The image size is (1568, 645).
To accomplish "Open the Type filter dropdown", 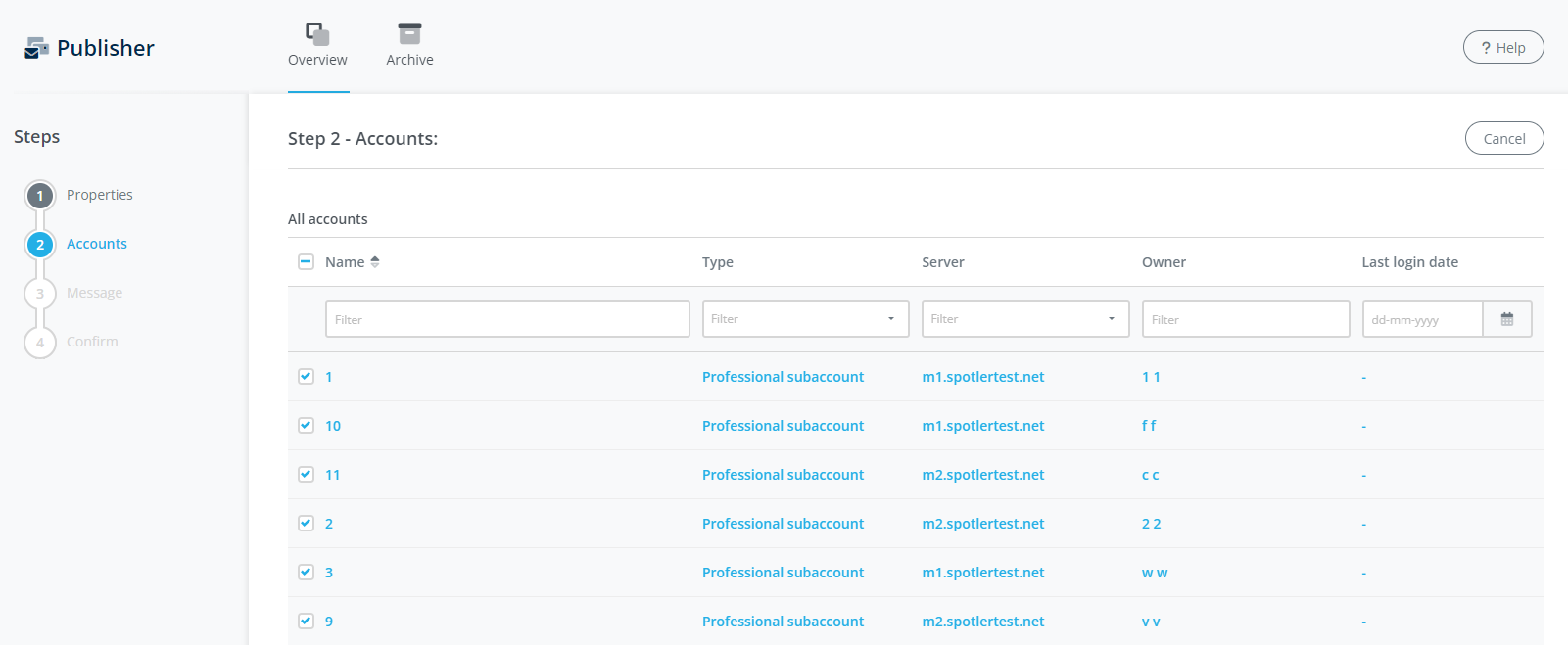I will click(805, 319).
